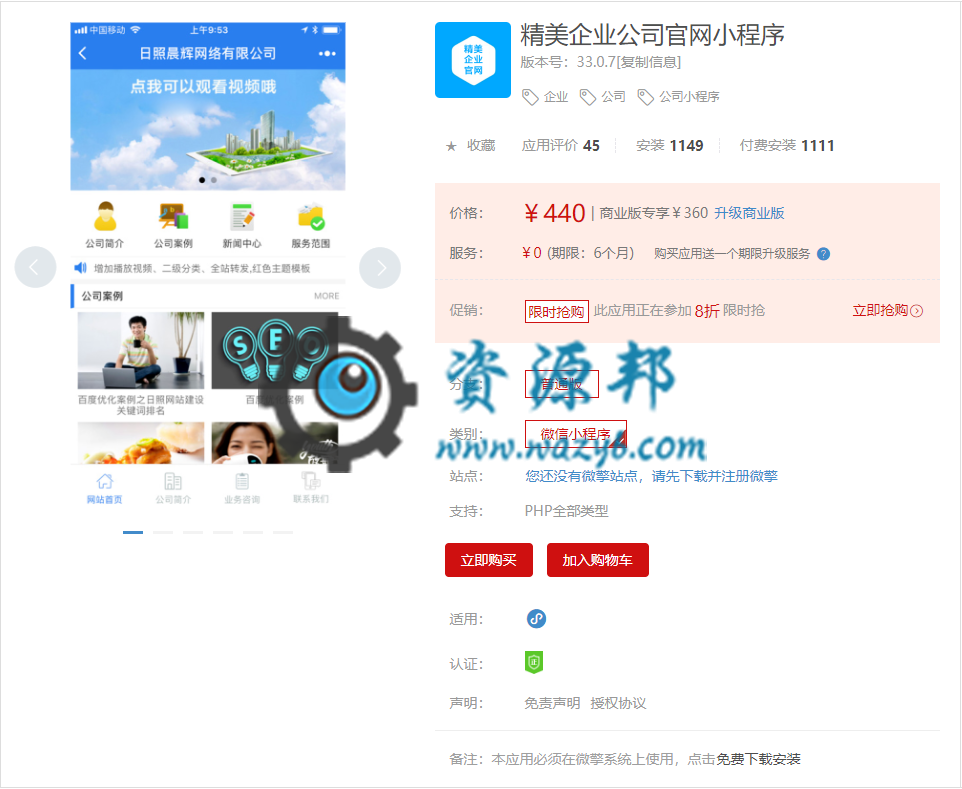Click the city banner image in phone preview
This screenshot has width=962, height=789.
click(208, 130)
